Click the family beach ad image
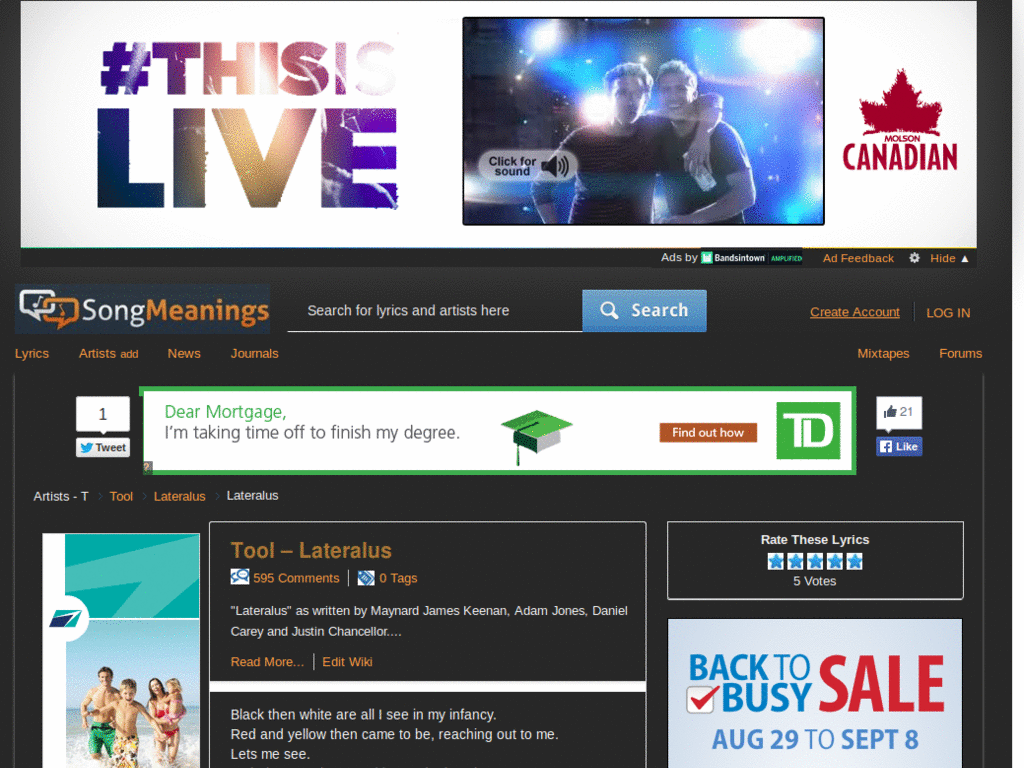 click(133, 694)
